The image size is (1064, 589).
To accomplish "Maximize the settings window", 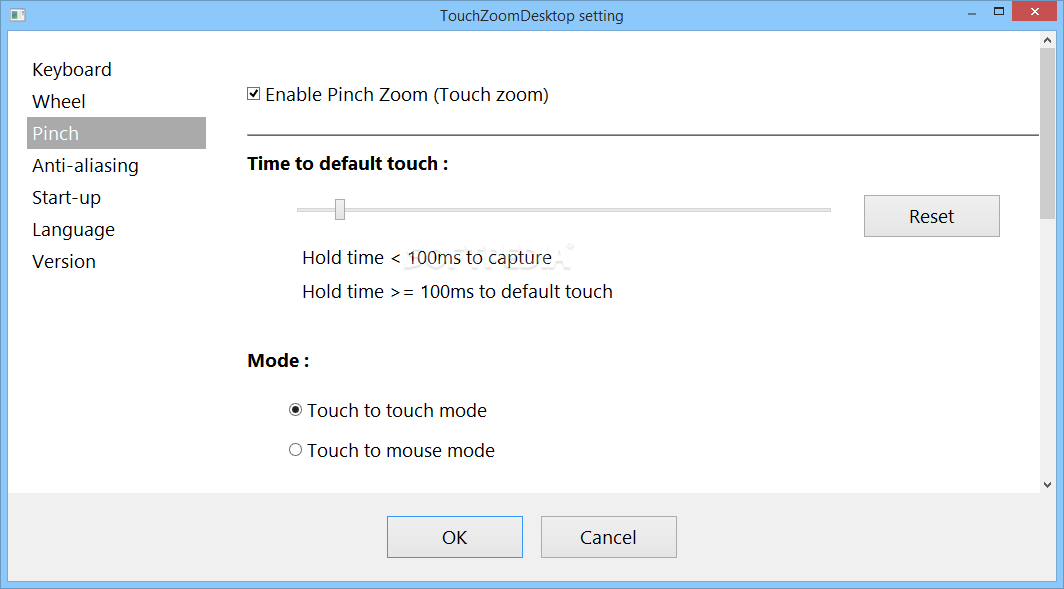I will pyautogui.click(x=999, y=12).
